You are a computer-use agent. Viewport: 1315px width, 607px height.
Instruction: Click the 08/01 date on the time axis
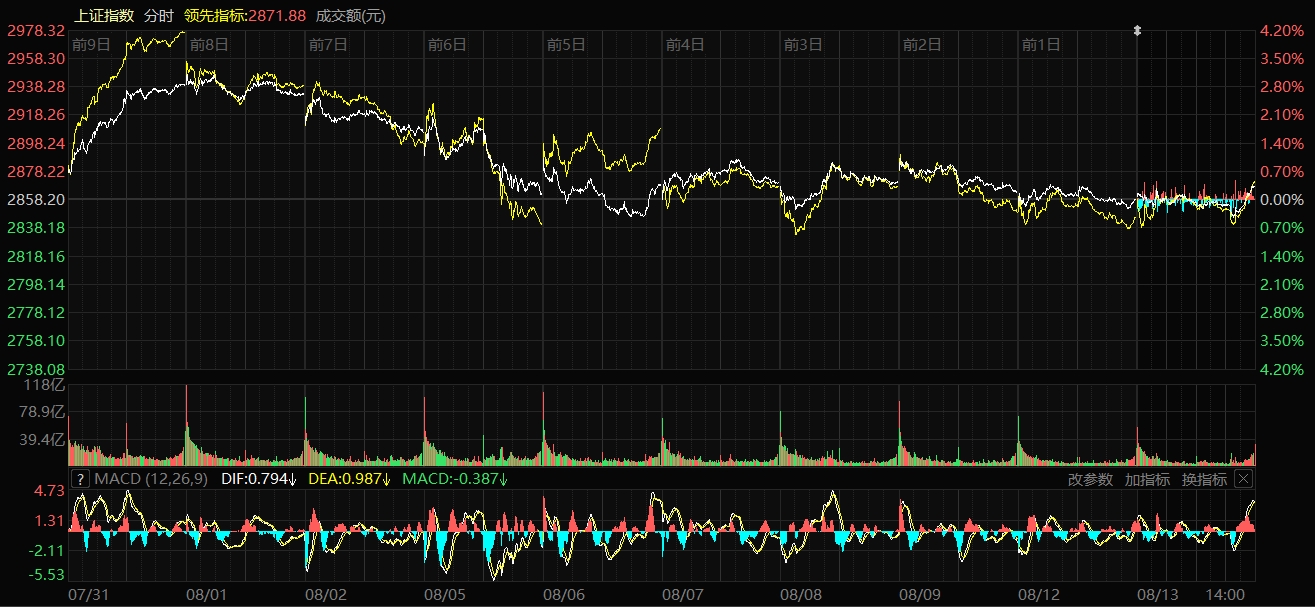pos(207,594)
